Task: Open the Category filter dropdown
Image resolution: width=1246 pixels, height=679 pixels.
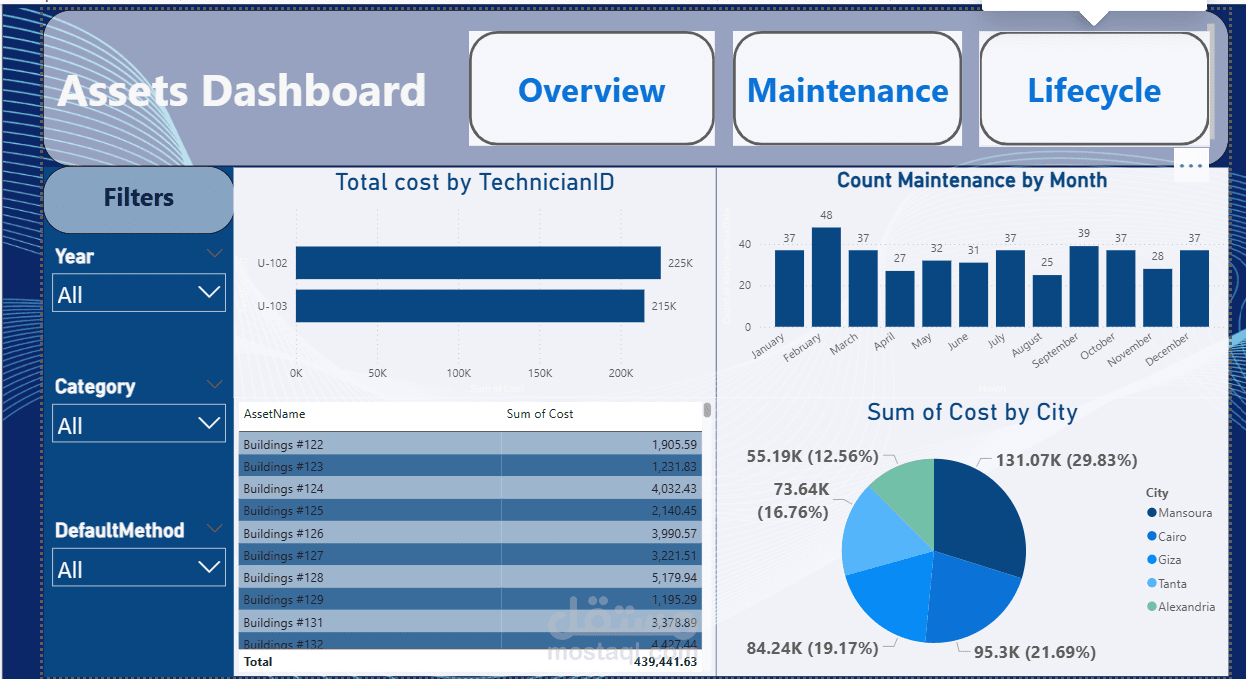Action: click(139, 425)
